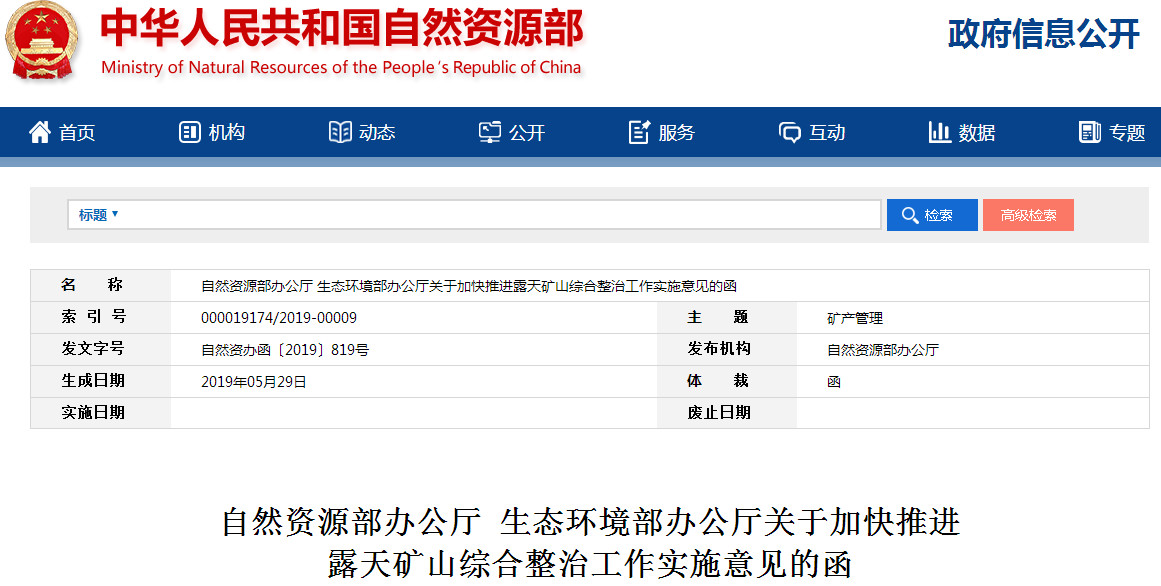Expand the 标题 search field dropdown
The image size is (1161, 586).
click(x=98, y=215)
